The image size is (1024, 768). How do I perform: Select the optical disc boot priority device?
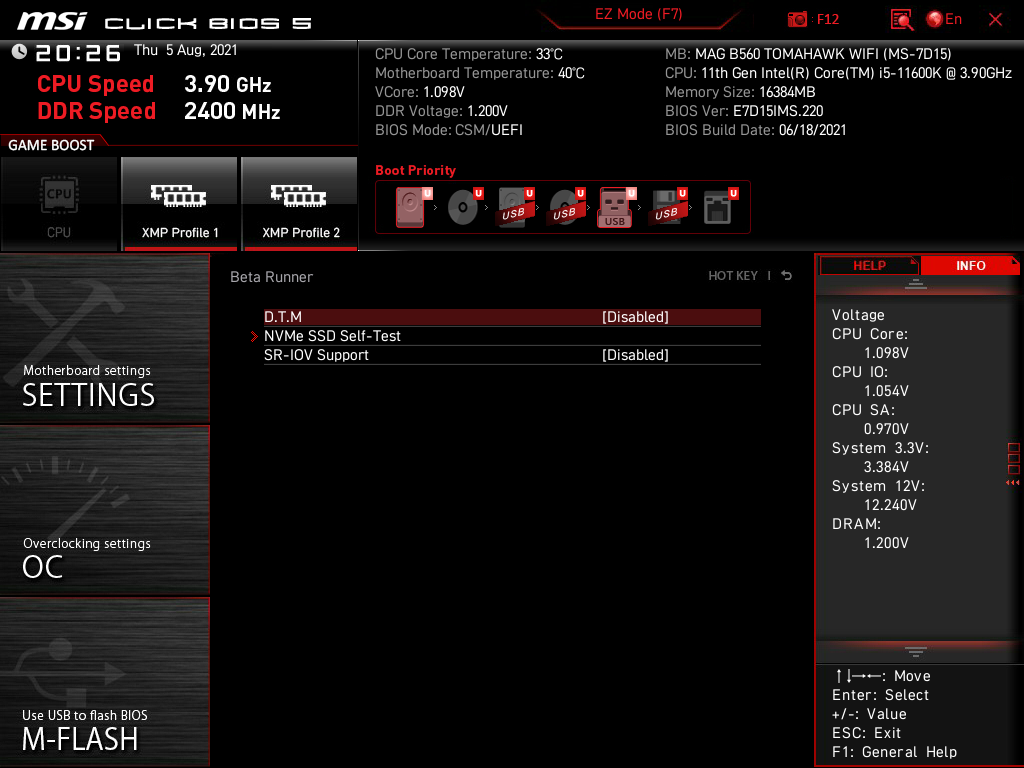coord(464,207)
